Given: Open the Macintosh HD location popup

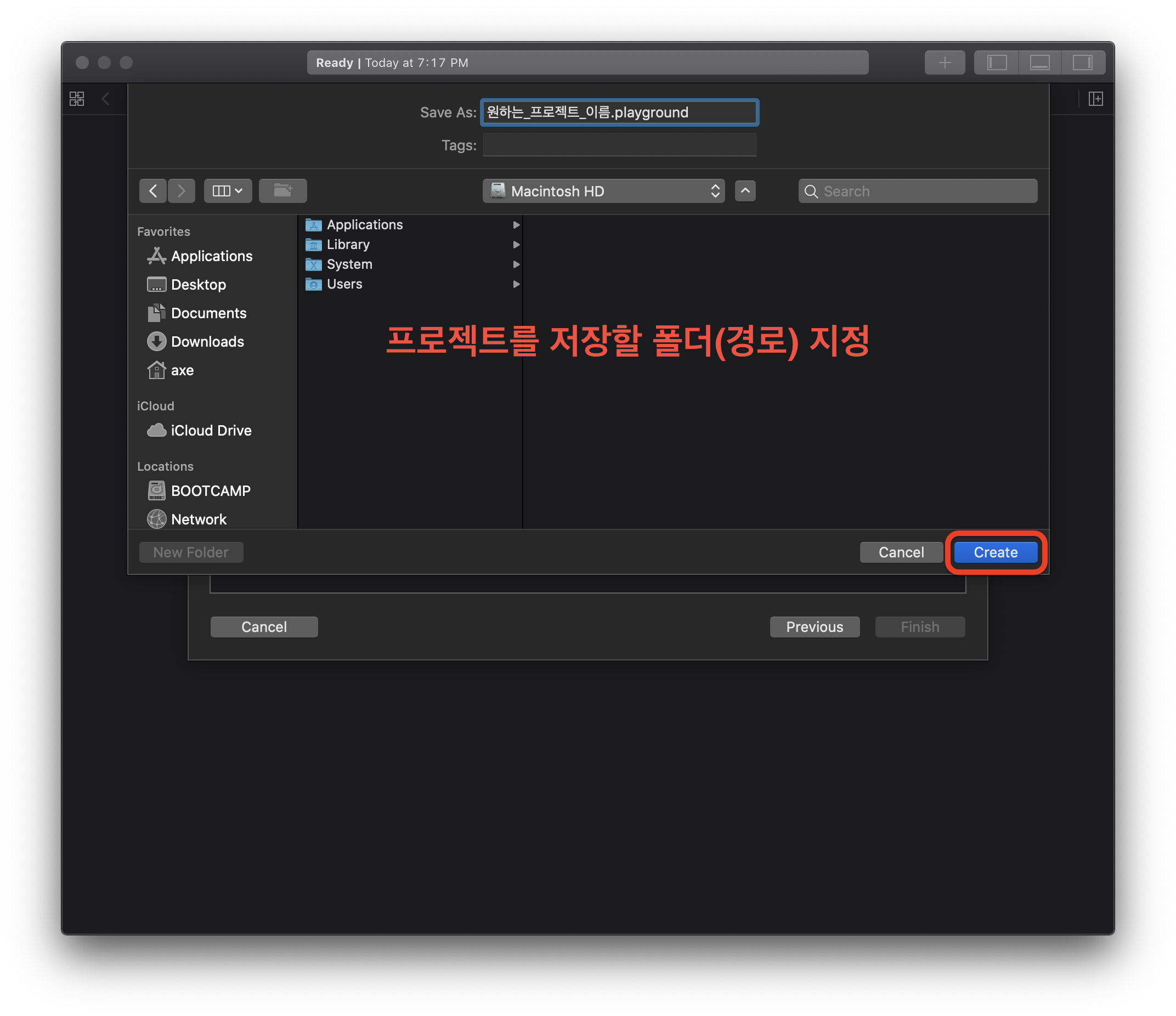Looking at the screenshot, I should point(603,191).
